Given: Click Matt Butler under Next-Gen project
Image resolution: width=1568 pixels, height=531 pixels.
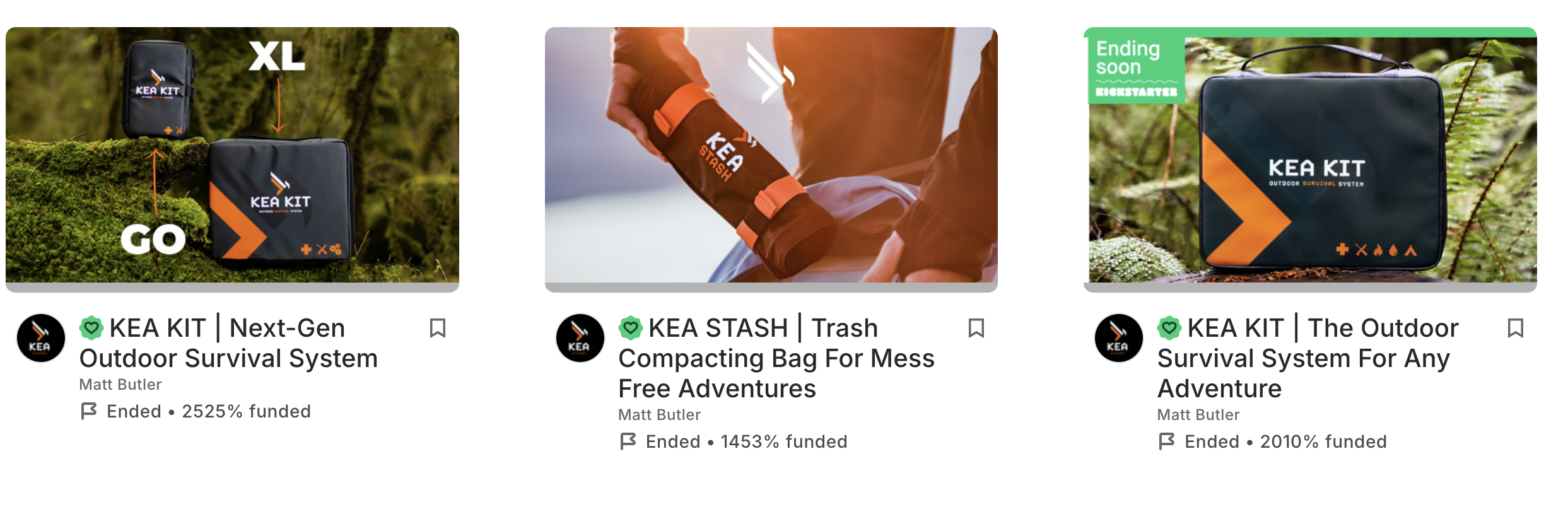Looking at the screenshot, I should [x=120, y=385].
